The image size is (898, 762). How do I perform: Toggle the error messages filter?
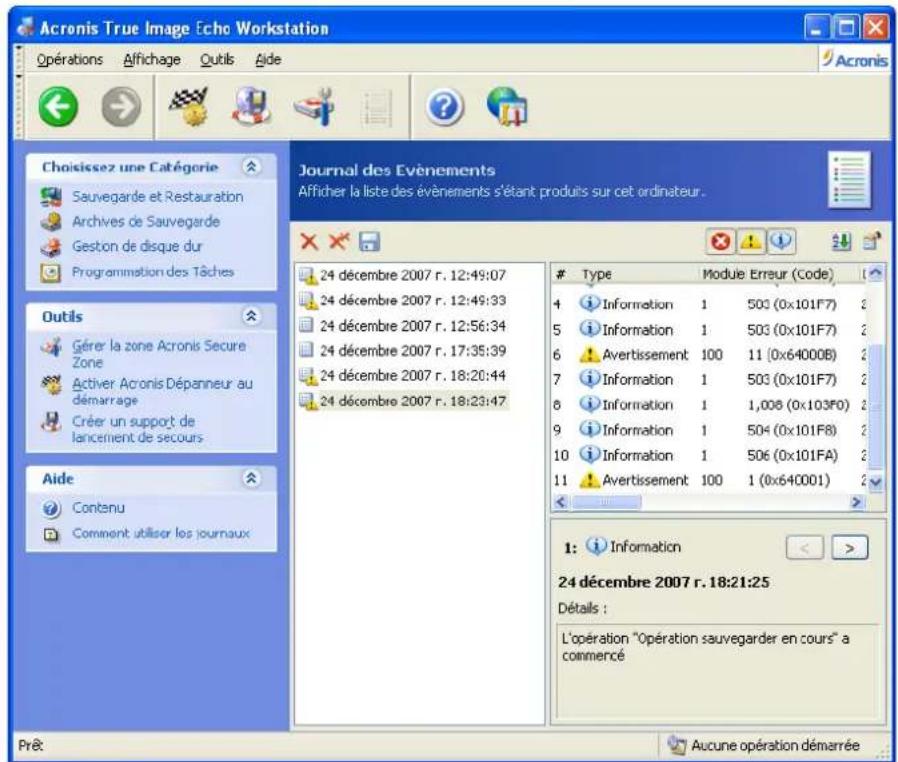coord(720,242)
